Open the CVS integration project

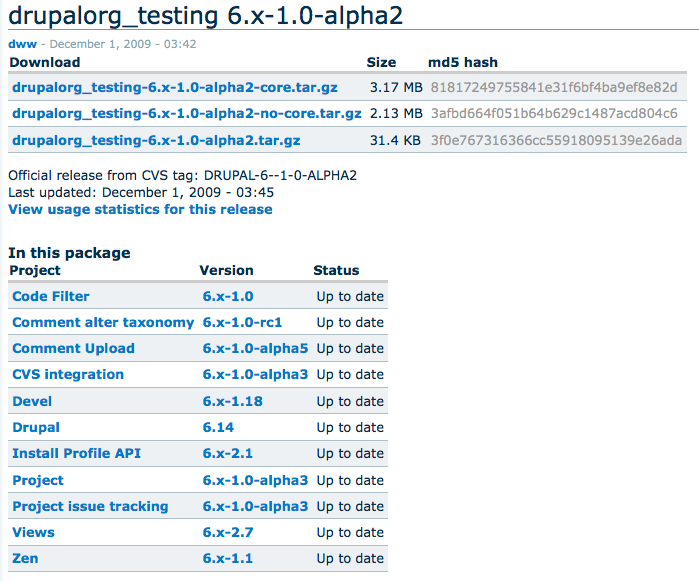pyautogui.click(x=68, y=375)
